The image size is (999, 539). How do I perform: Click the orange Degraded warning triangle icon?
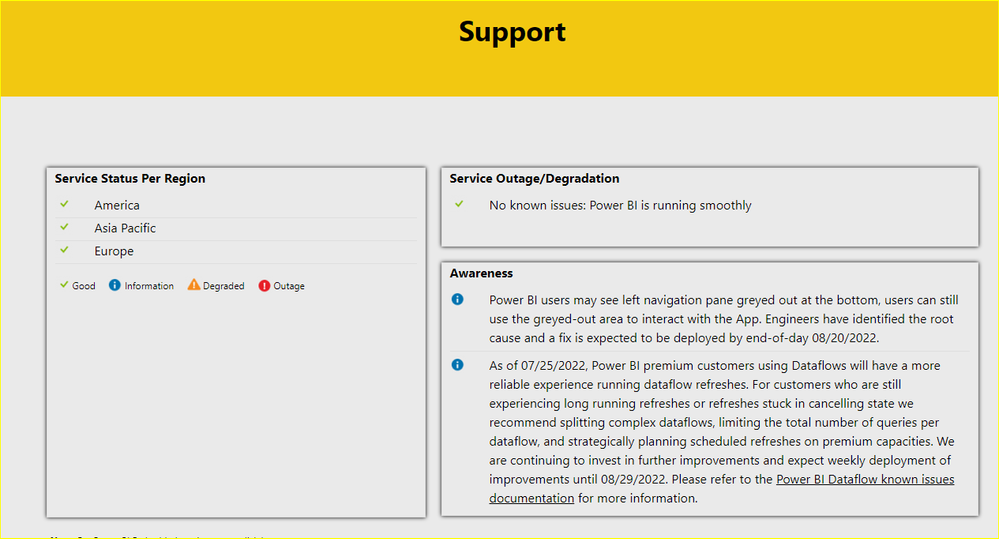(194, 285)
